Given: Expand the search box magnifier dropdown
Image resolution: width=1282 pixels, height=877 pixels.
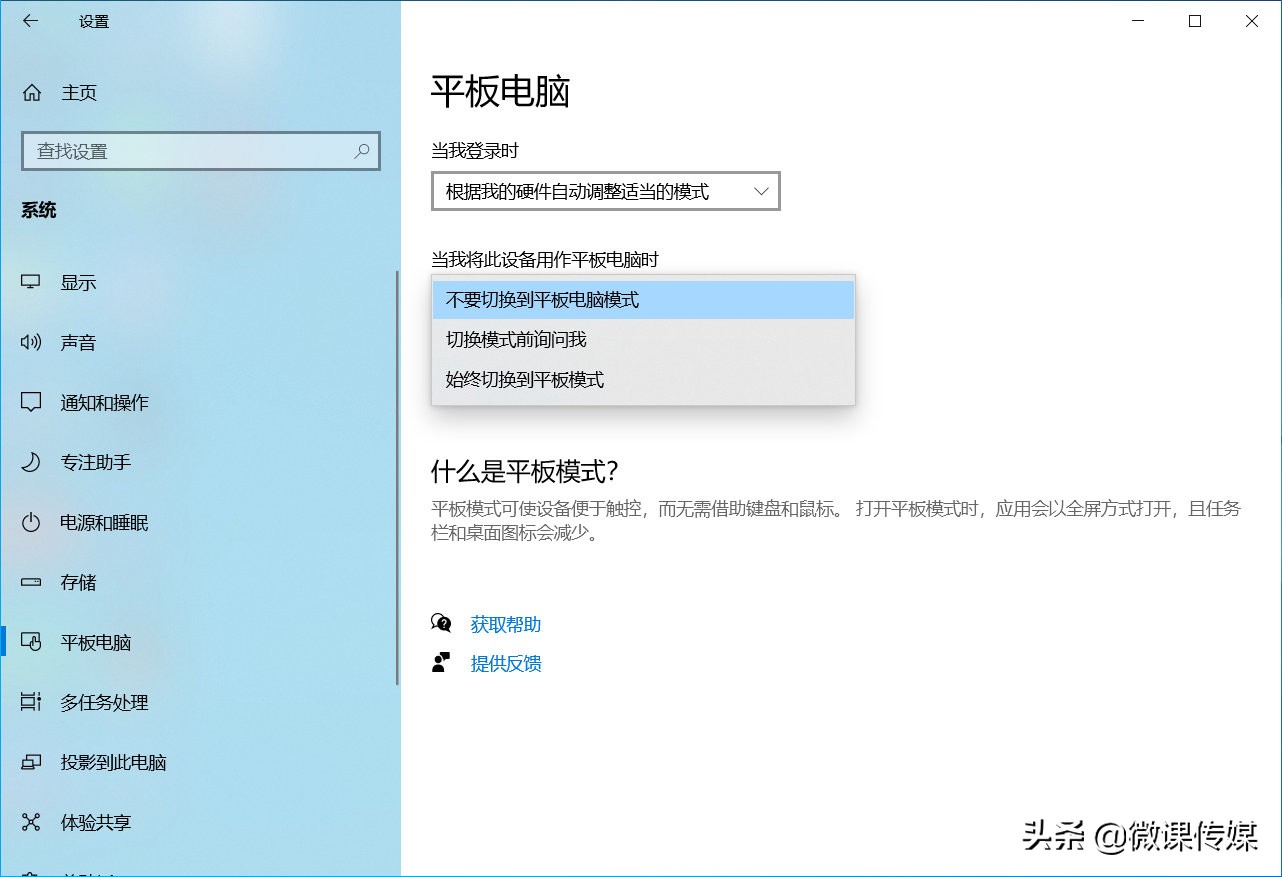Looking at the screenshot, I should 362,151.
